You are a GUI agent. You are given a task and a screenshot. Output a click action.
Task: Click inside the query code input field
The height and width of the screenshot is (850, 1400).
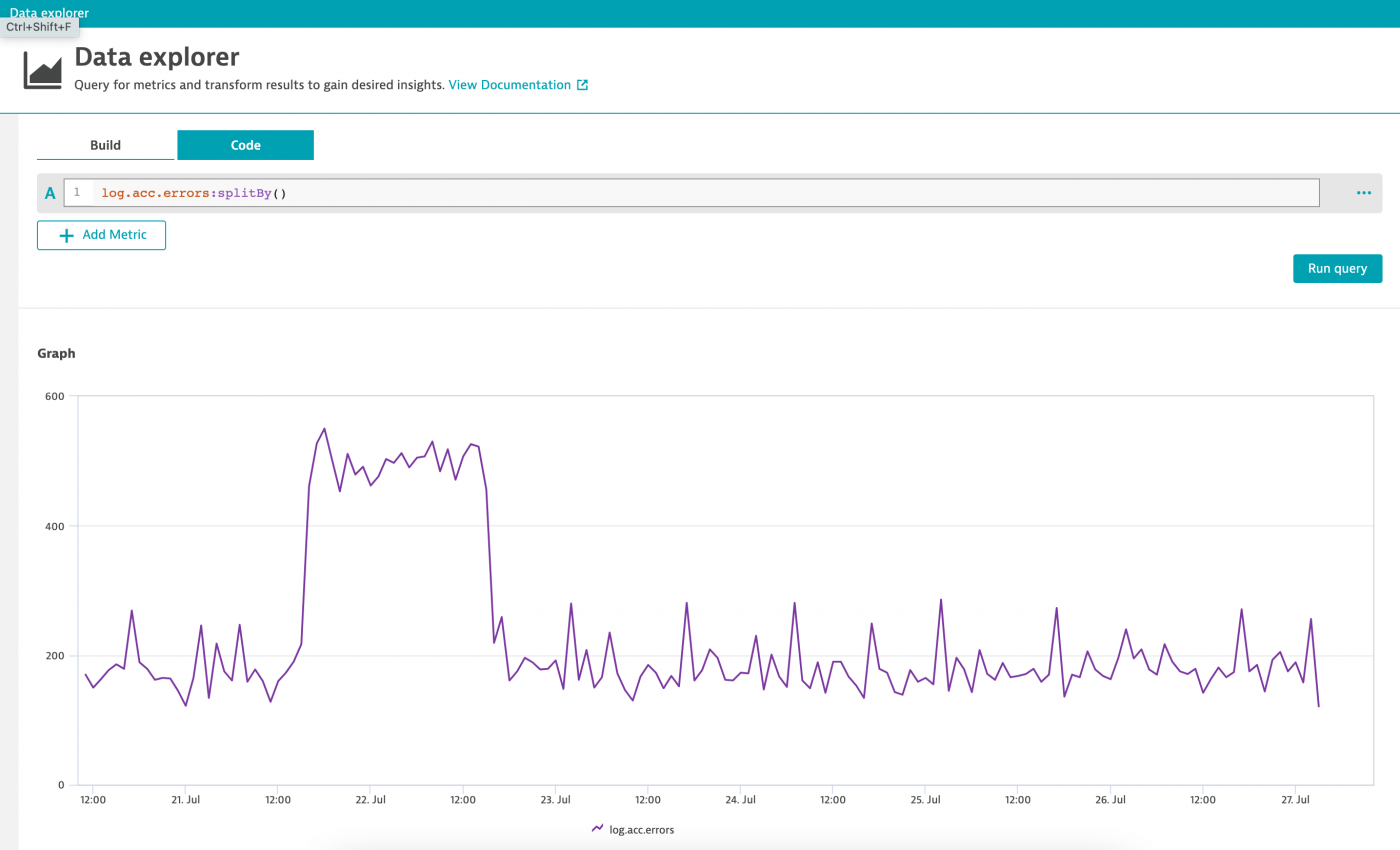pyautogui.click(x=600, y=192)
